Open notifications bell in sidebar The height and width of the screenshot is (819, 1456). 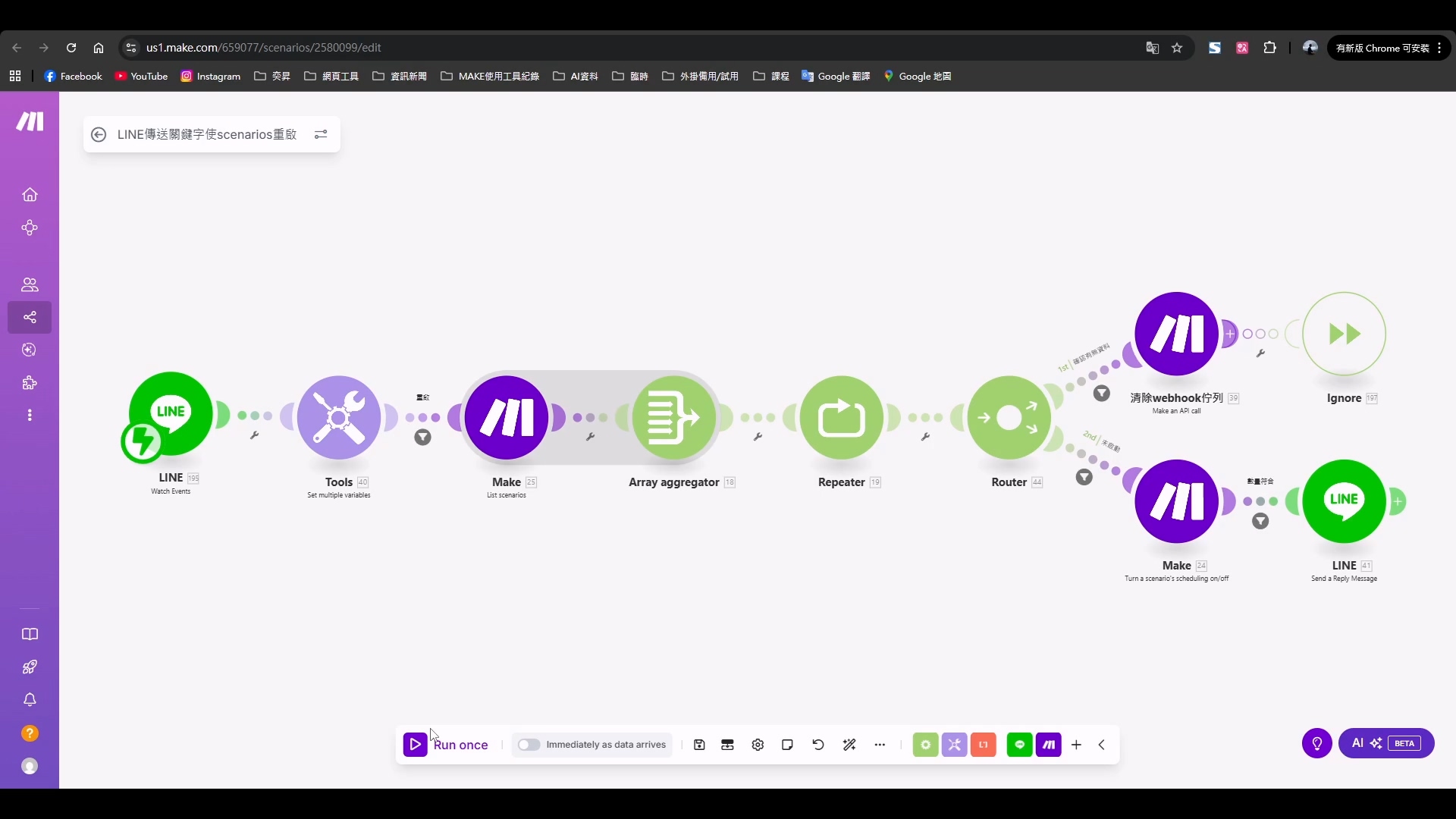[30, 700]
